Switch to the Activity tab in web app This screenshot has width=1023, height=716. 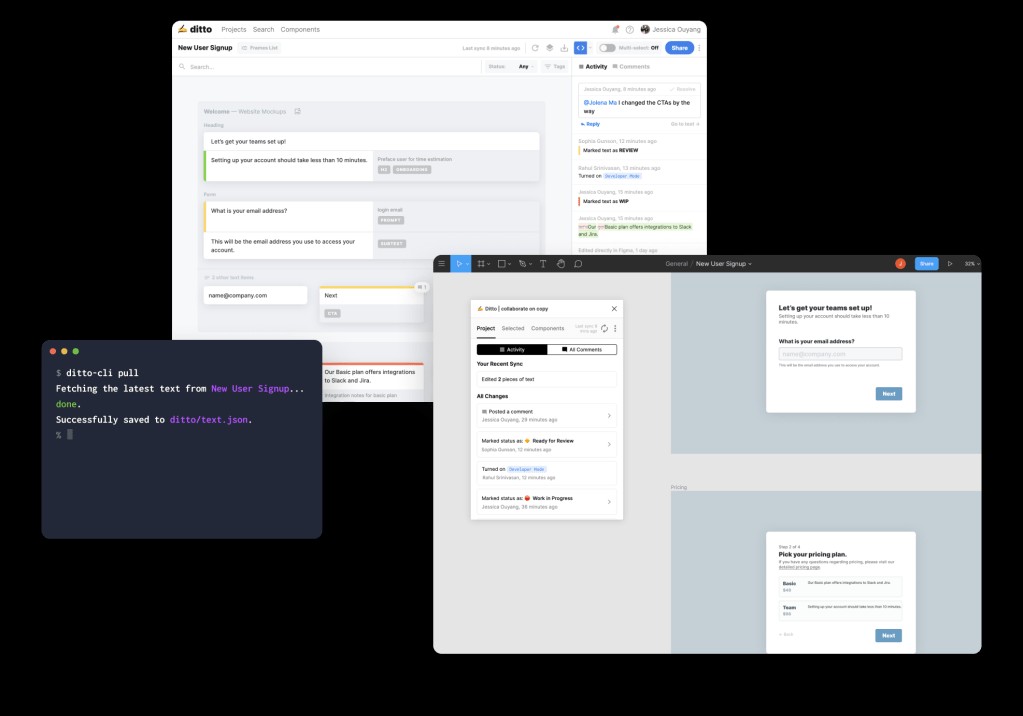click(x=593, y=67)
